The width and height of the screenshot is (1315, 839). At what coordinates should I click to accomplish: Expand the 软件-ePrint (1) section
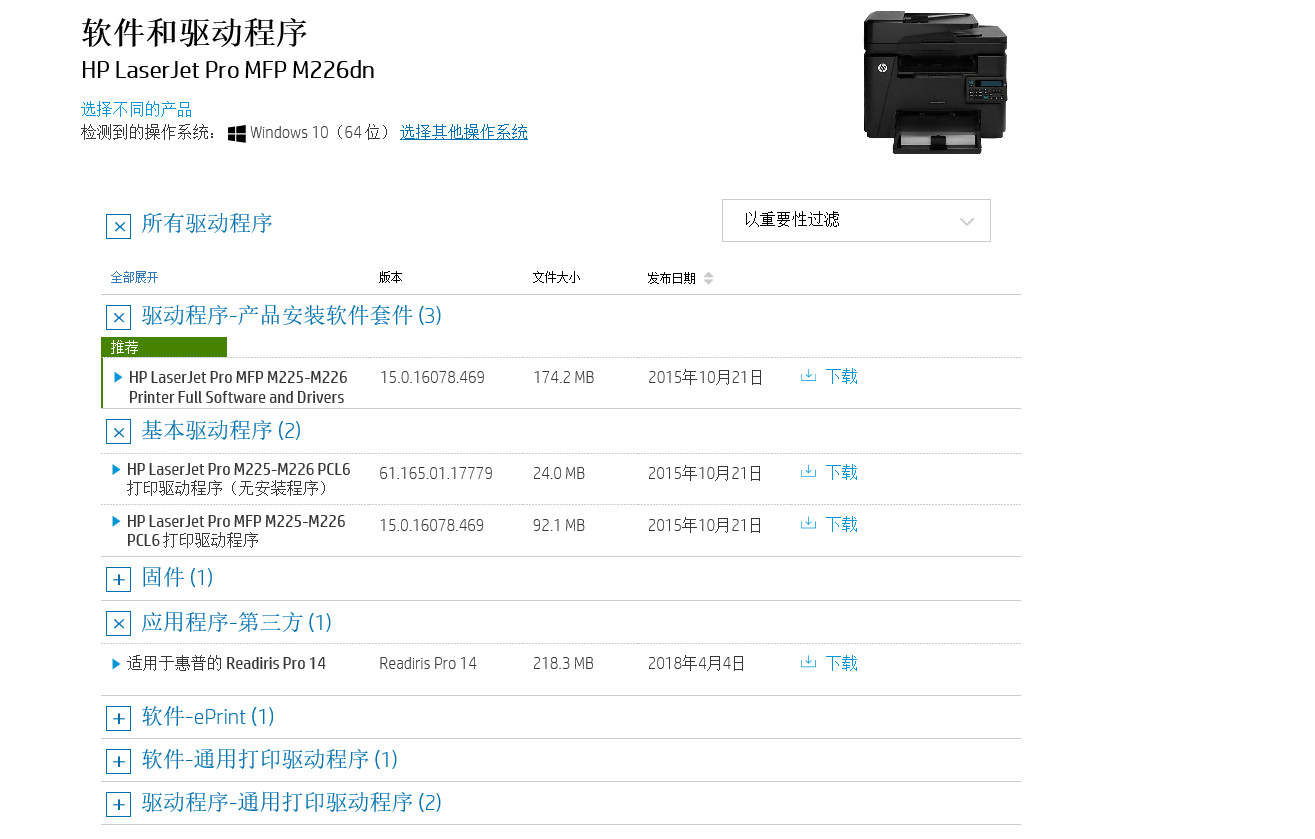pyautogui.click(x=118, y=718)
